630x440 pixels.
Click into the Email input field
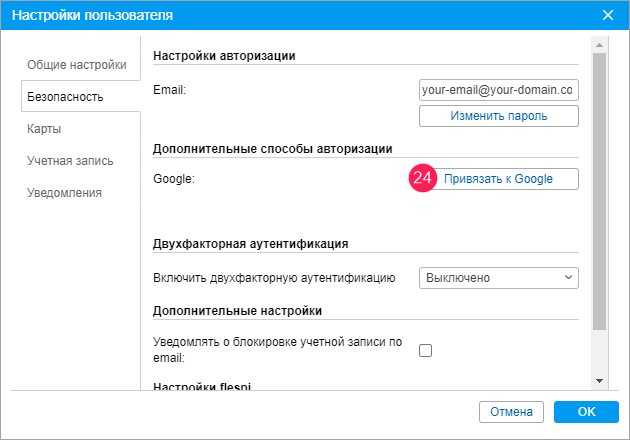(498, 90)
